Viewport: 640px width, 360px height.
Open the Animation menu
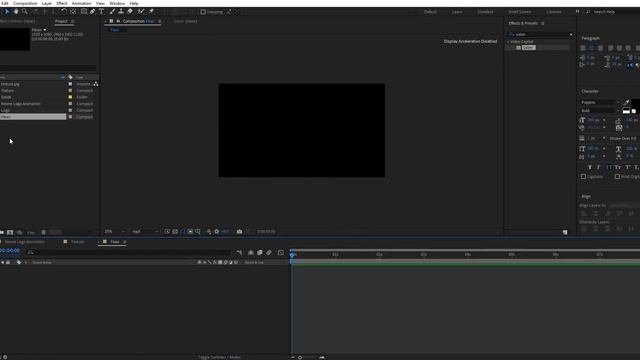click(82, 3)
